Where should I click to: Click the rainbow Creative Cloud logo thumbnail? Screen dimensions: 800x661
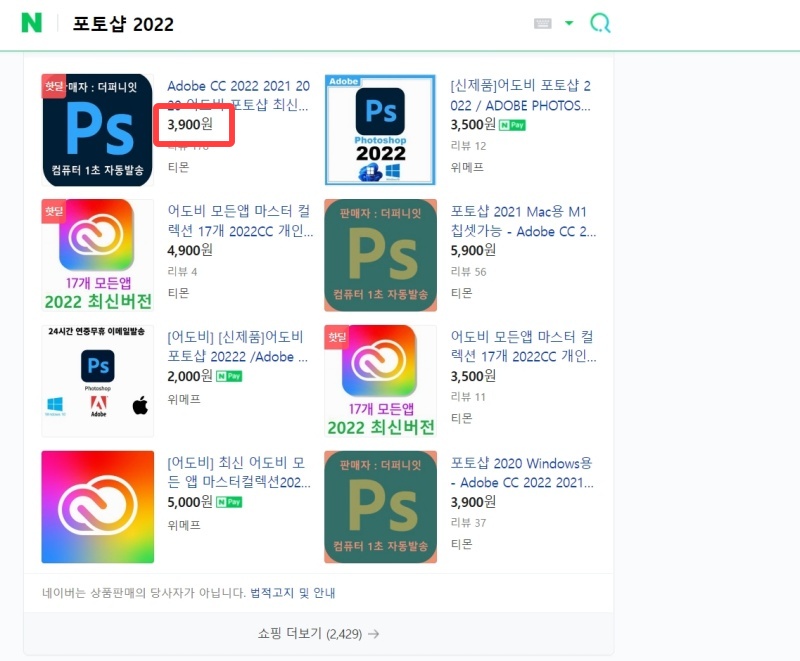pos(97,504)
